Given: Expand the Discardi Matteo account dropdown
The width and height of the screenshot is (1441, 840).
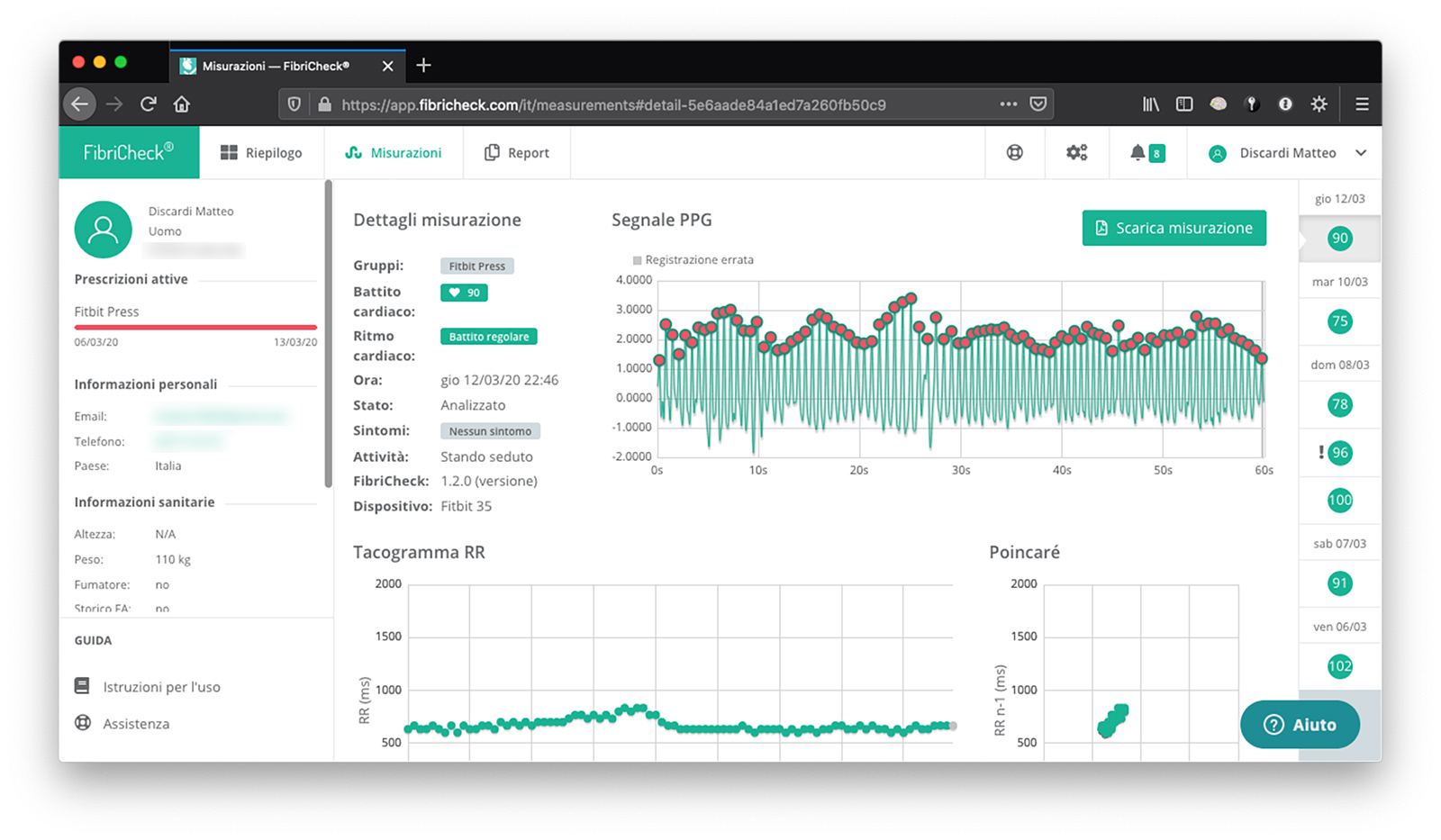Looking at the screenshot, I should click(1288, 153).
